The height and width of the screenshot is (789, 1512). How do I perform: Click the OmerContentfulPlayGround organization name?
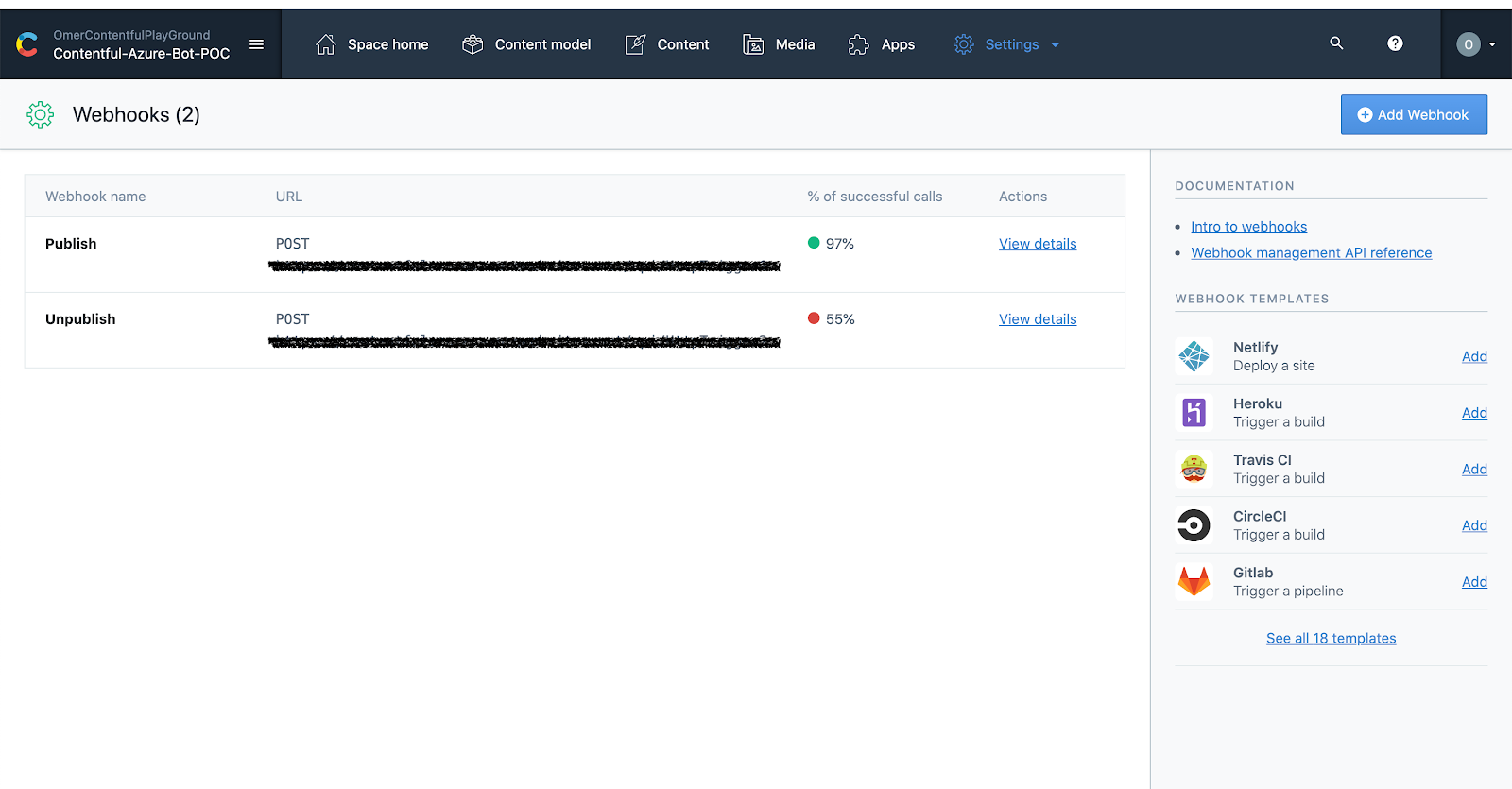pyautogui.click(x=131, y=35)
